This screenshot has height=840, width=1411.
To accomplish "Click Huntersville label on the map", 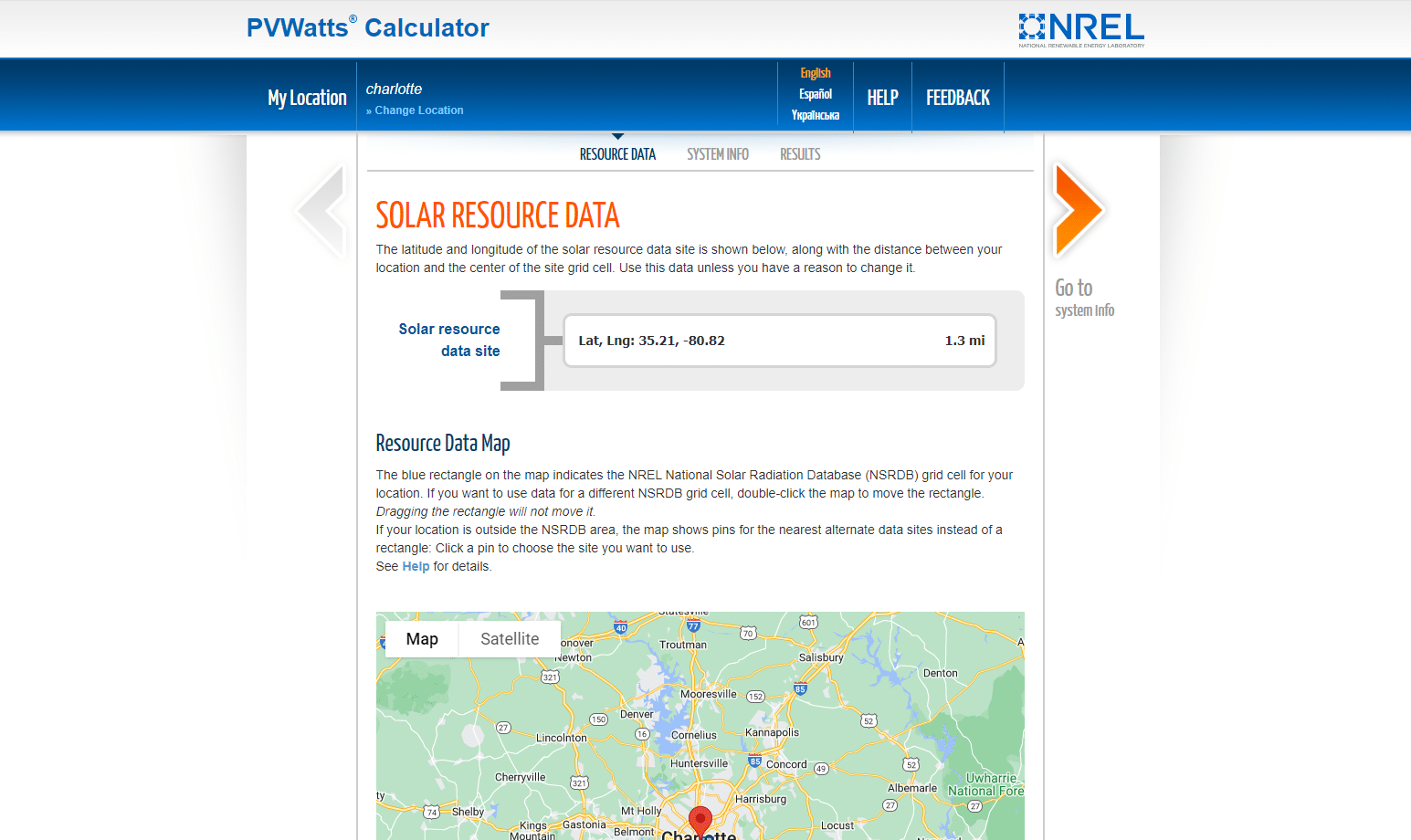I will 700,763.
